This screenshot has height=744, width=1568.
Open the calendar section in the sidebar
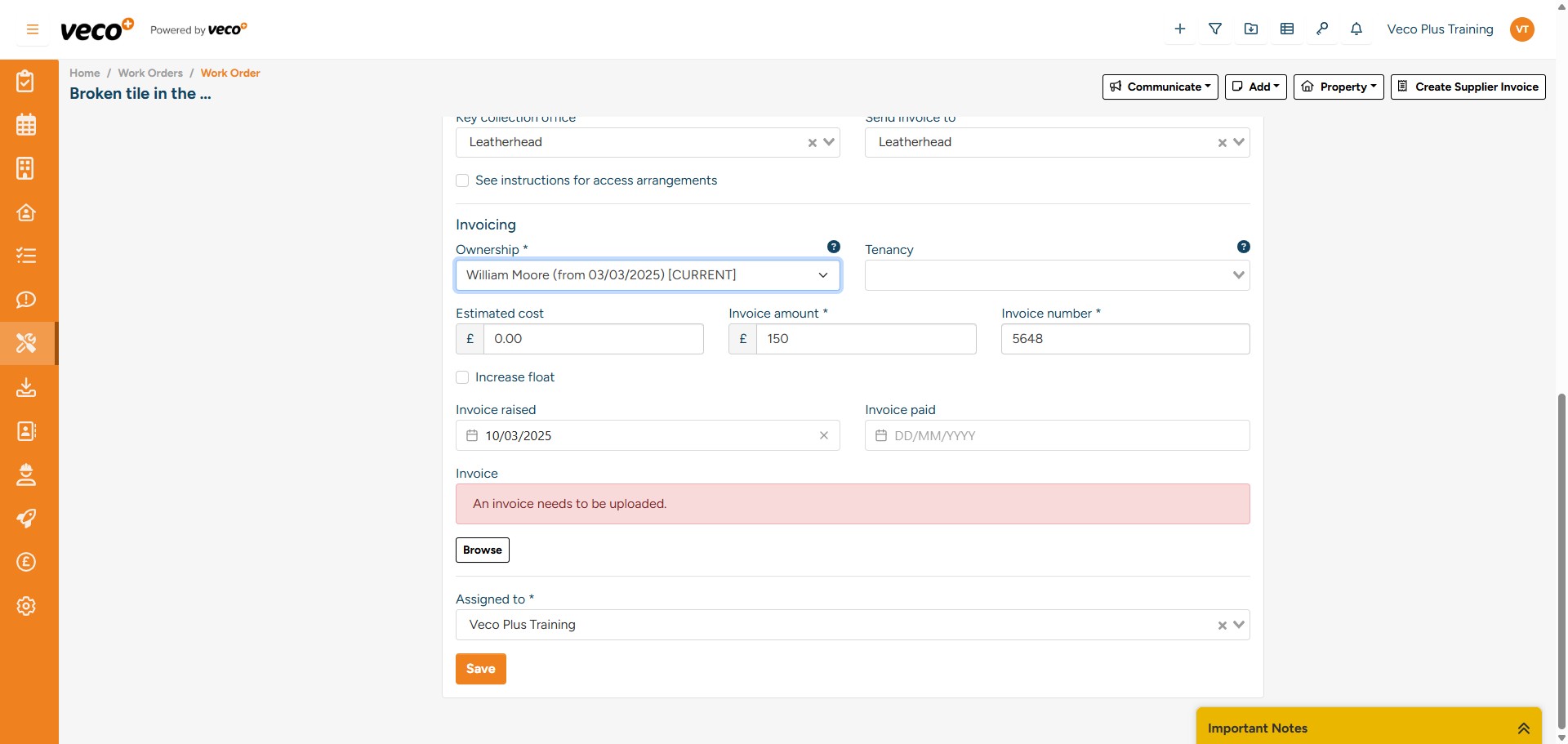[26, 124]
